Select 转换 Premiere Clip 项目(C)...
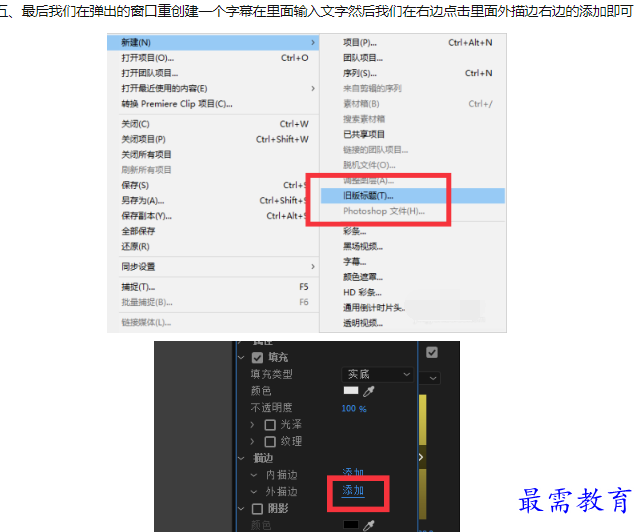Image resolution: width=640 pixels, height=532 pixels. 213,104
